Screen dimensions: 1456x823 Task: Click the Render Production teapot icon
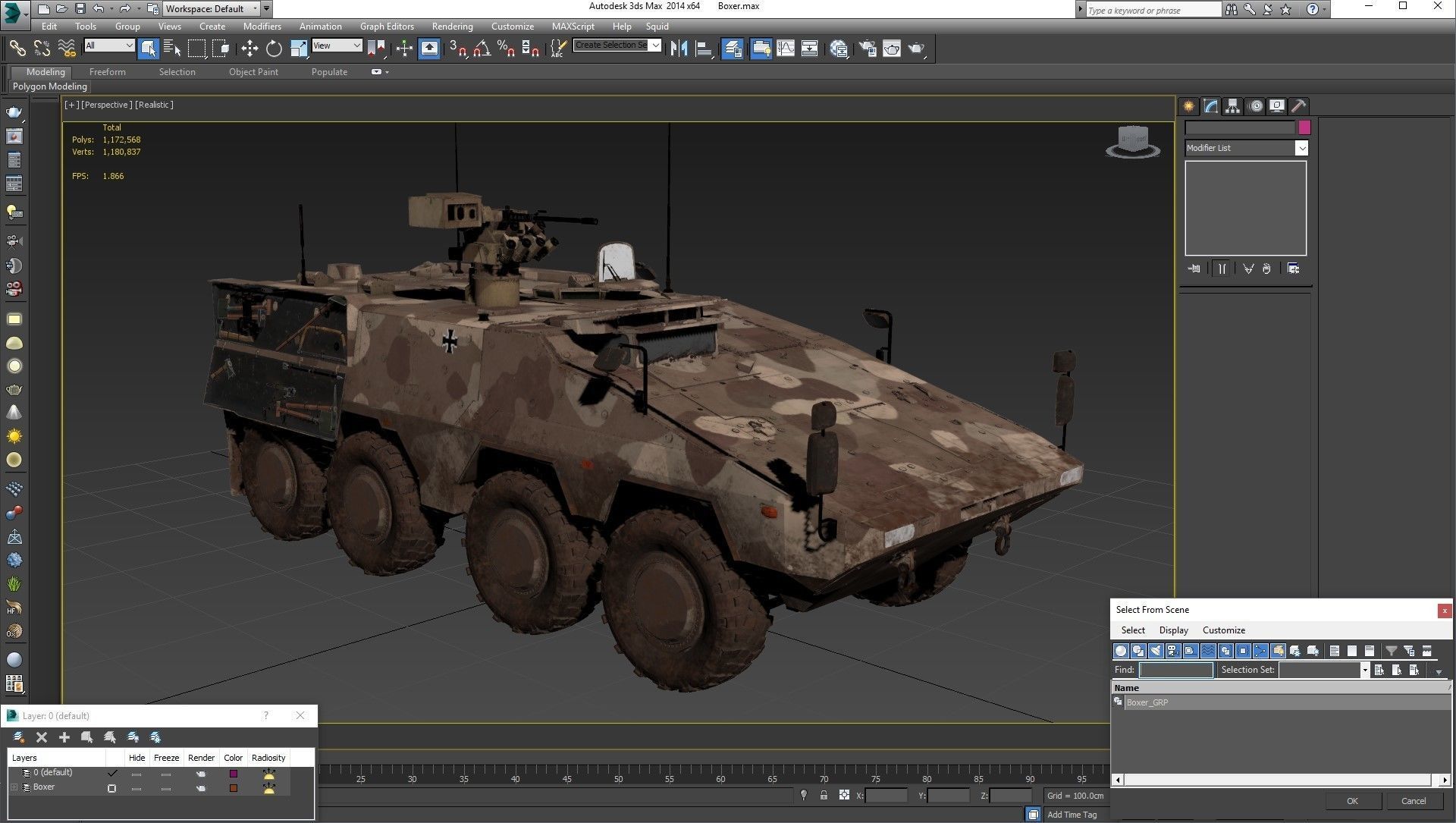coord(917,49)
